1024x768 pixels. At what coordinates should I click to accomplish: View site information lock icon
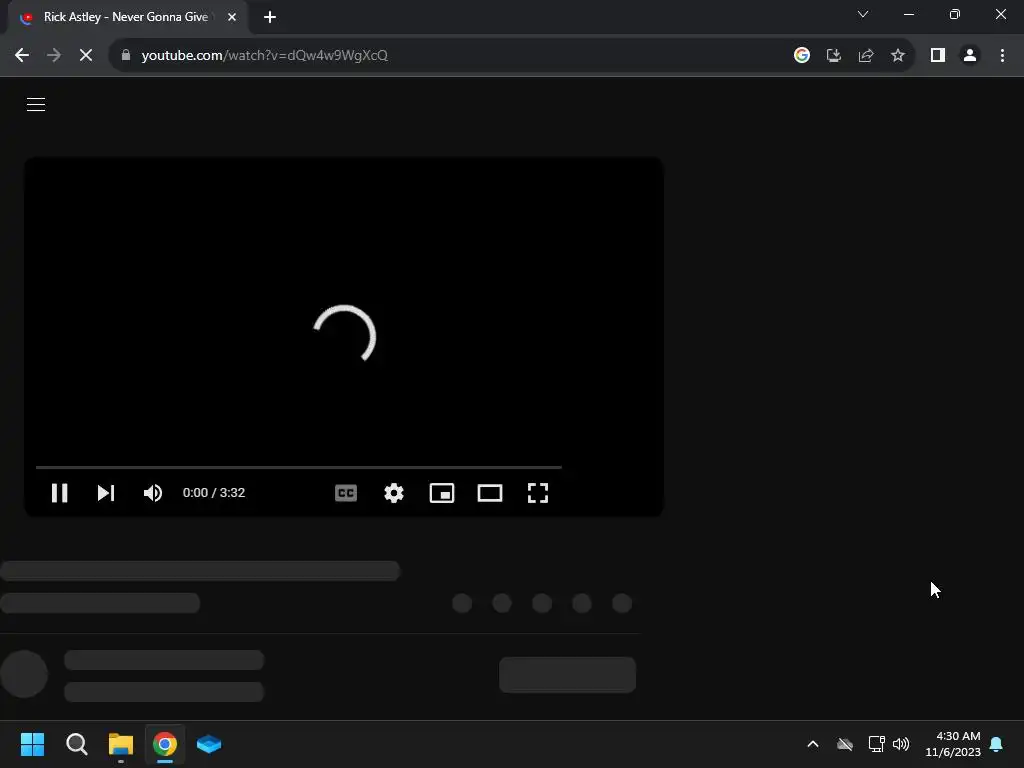tap(125, 55)
